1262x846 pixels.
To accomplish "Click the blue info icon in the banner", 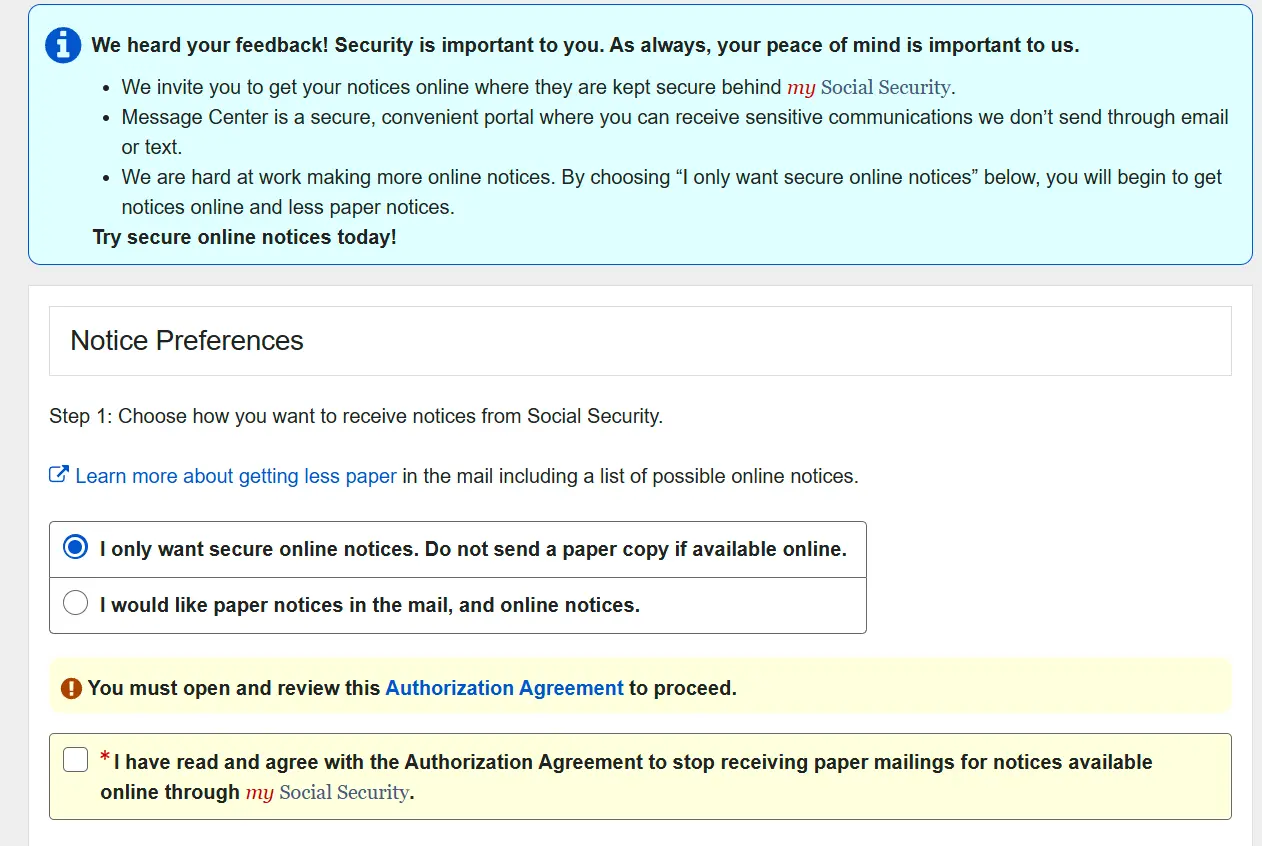I will pos(63,46).
